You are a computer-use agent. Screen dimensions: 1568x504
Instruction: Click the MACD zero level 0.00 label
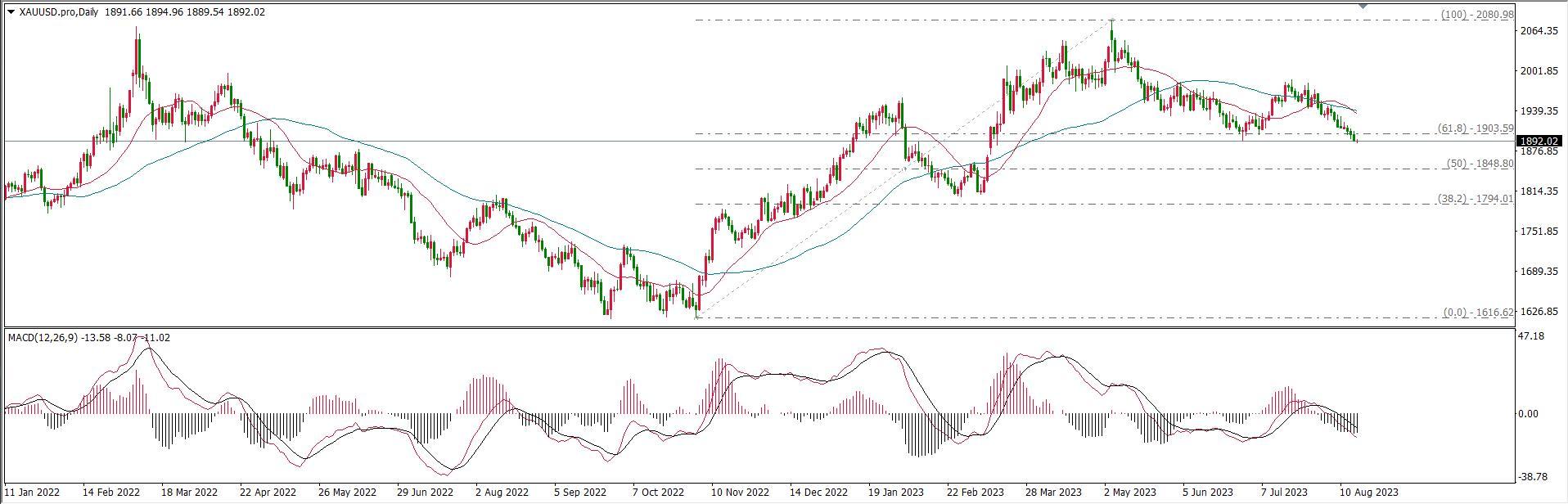click(1529, 414)
